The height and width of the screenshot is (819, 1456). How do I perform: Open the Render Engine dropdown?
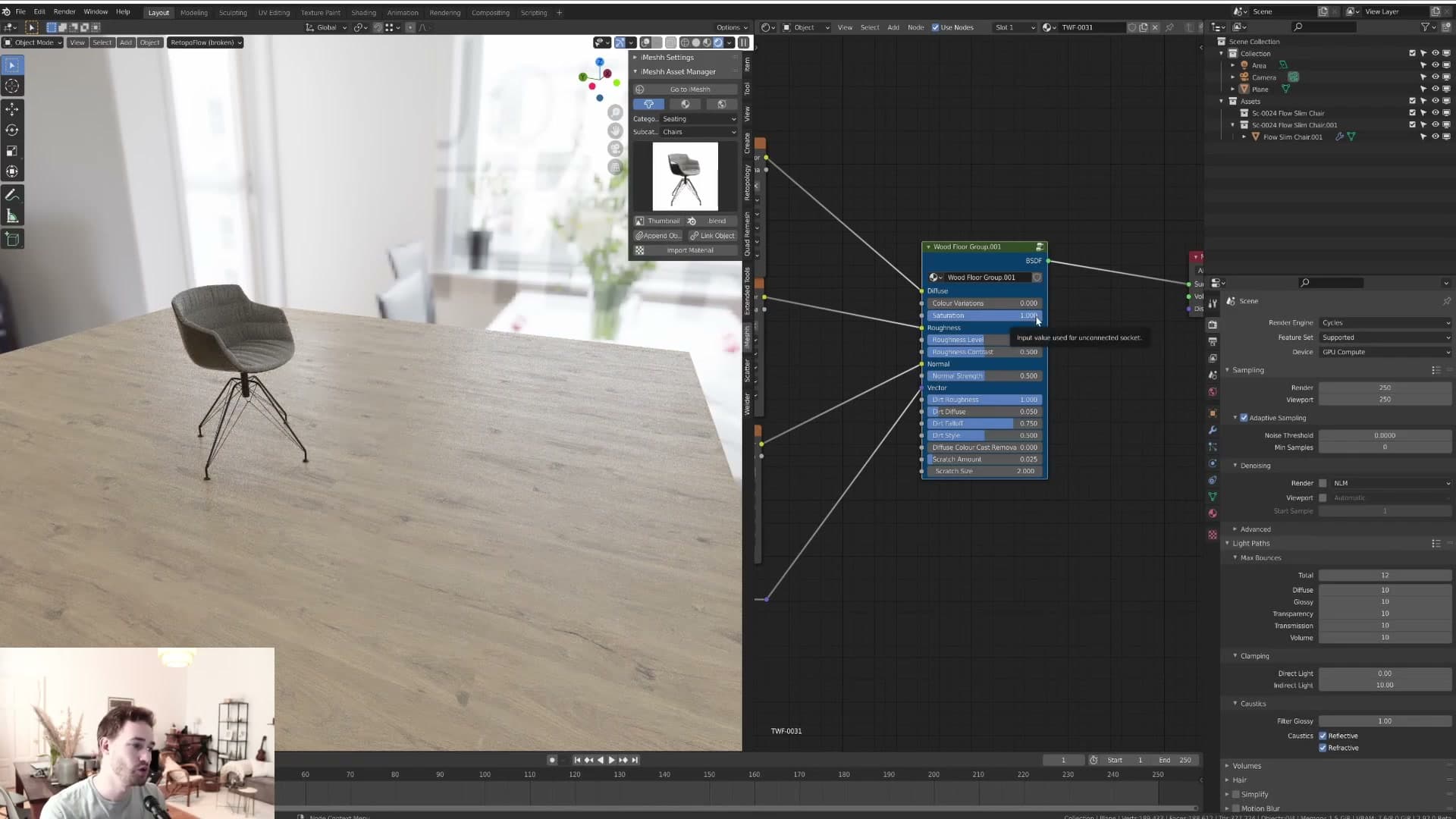pyautogui.click(x=1385, y=323)
